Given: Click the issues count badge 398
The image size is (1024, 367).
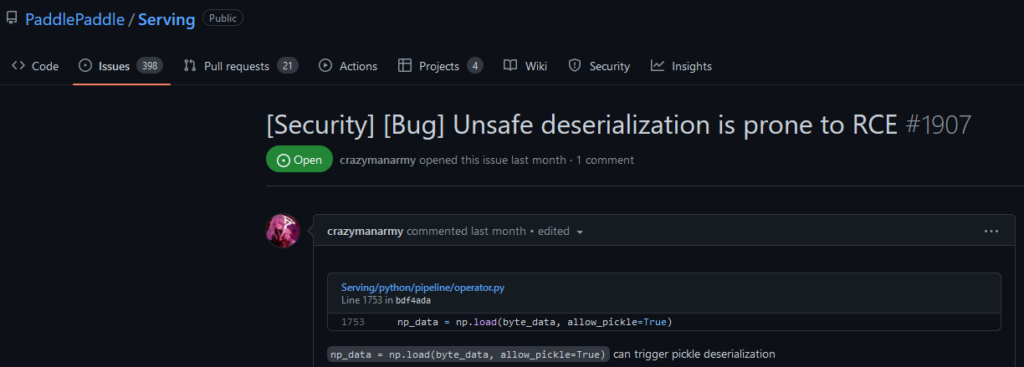Looking at the screenshot, I should coord(150,66).
